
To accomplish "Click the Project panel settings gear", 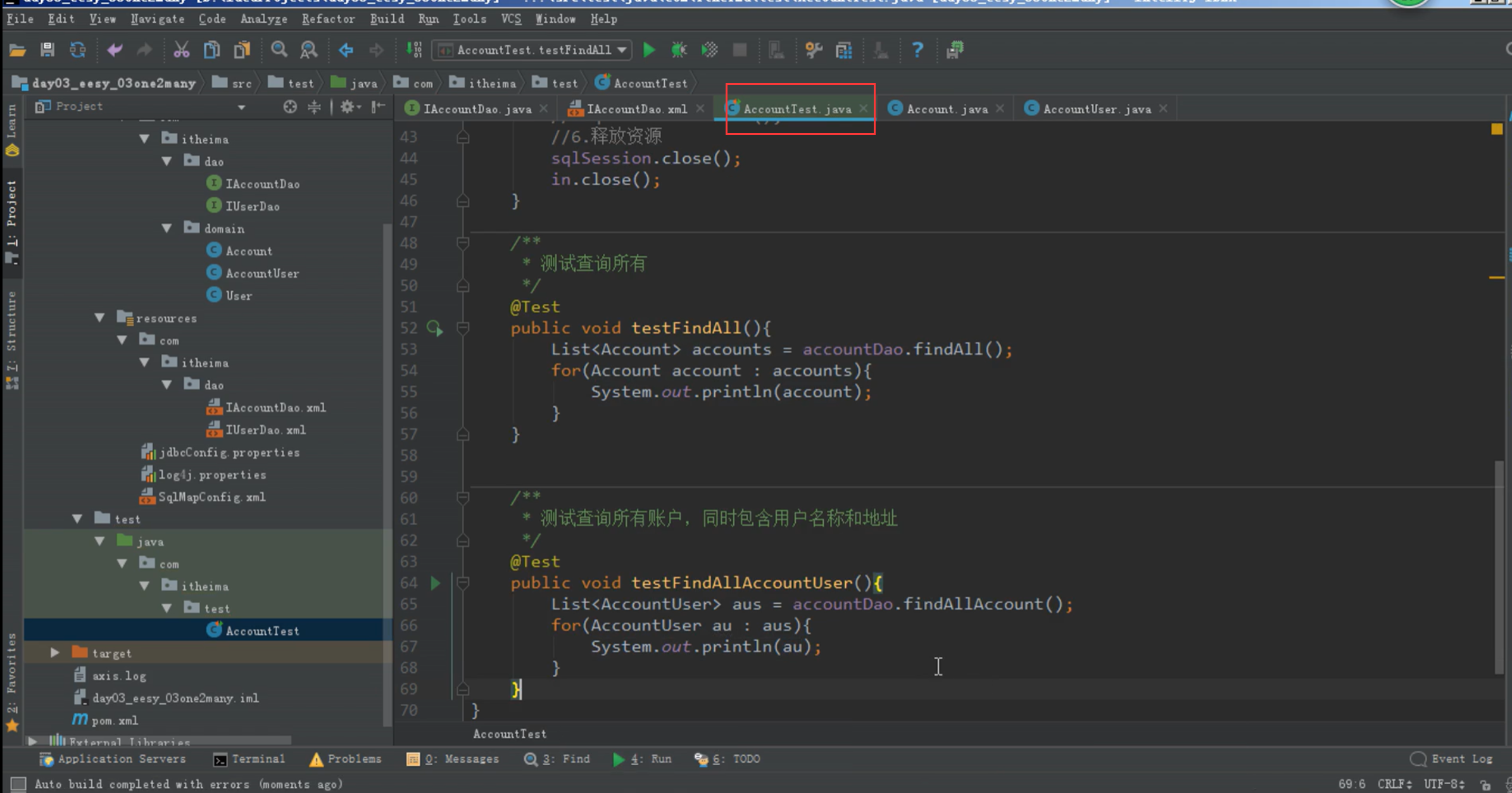I will point(347,107).
